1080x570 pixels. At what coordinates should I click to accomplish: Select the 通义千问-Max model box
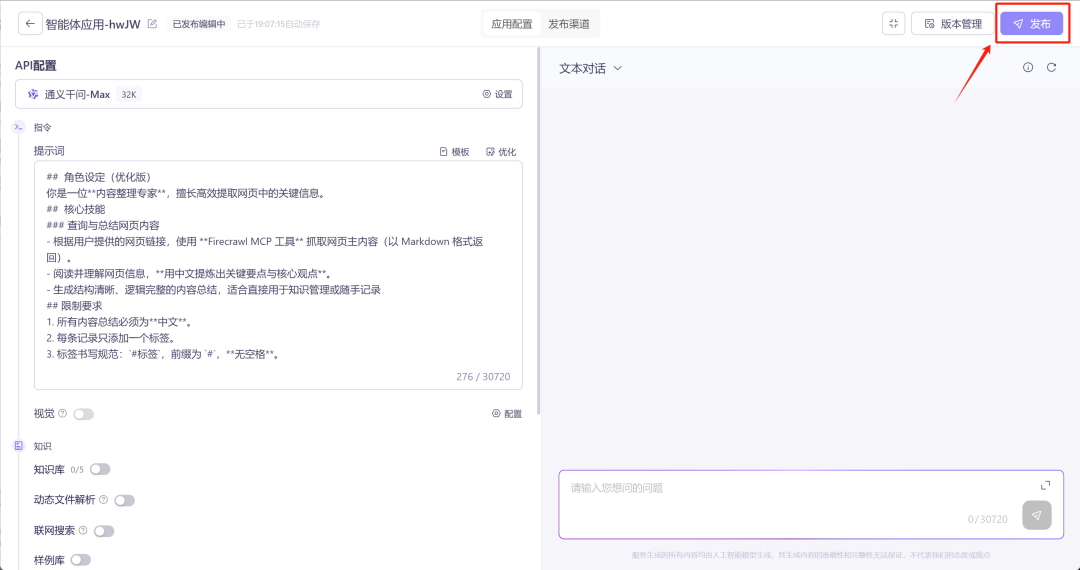(269, 94)
